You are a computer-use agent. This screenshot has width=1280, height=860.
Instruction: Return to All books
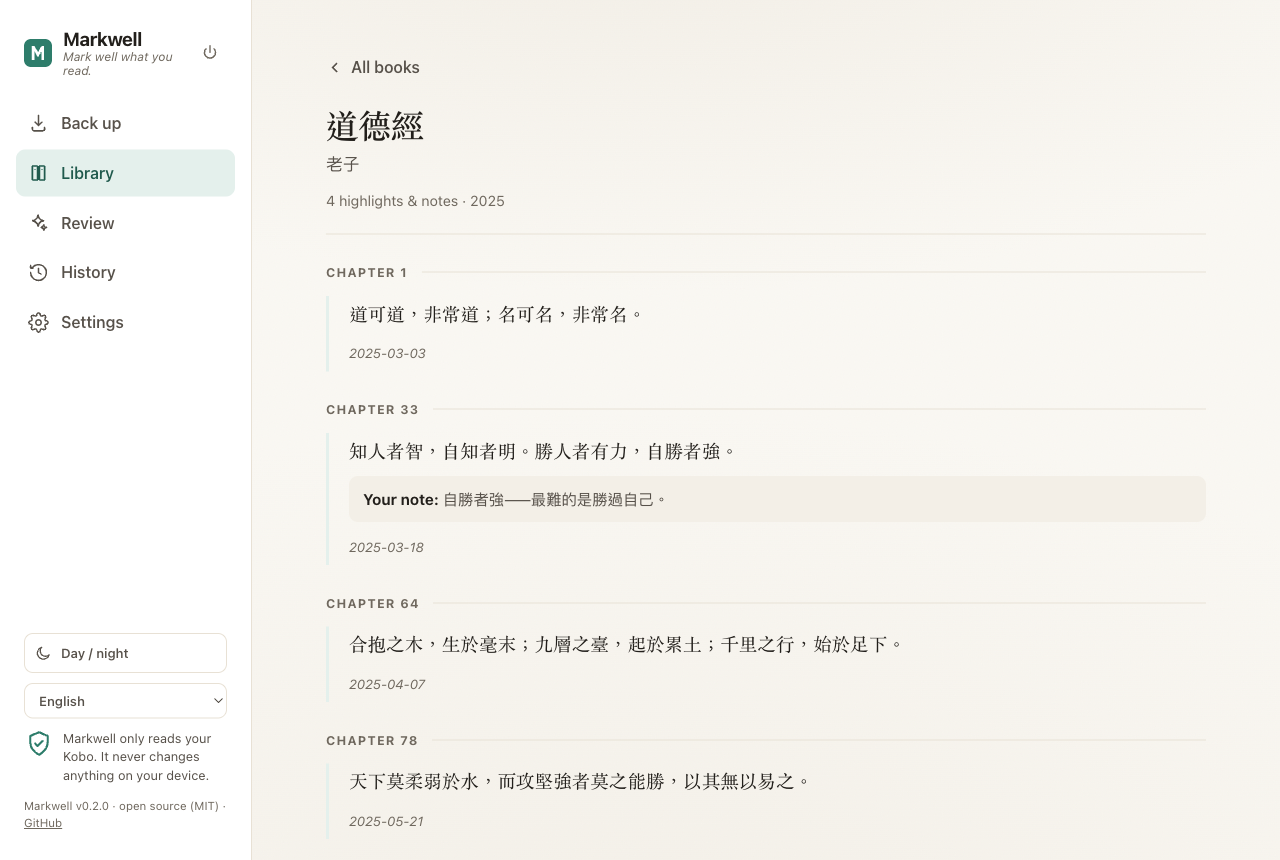[x=374, y=67]
